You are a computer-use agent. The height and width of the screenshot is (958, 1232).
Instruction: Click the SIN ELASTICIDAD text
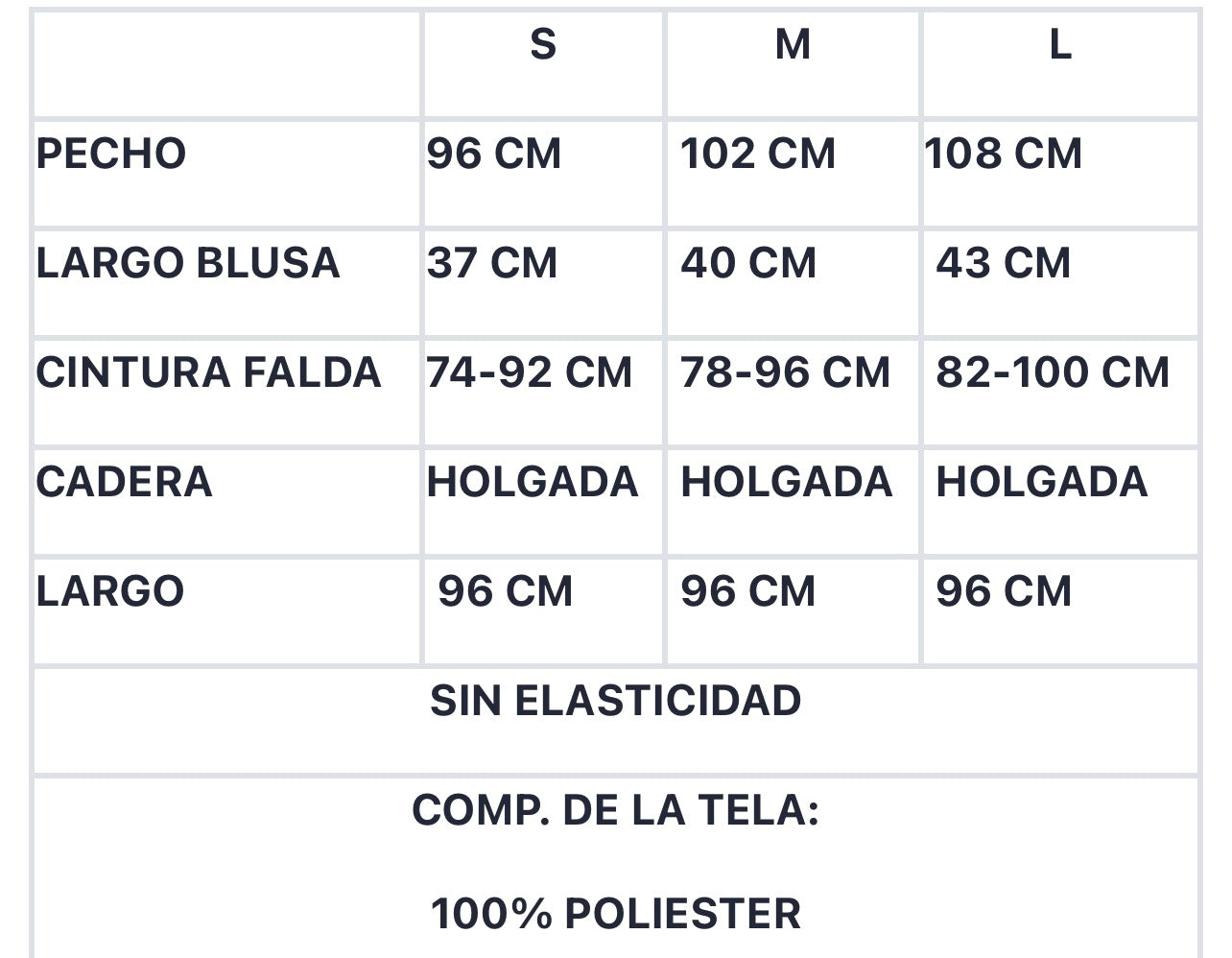click(x=616, y=701)
